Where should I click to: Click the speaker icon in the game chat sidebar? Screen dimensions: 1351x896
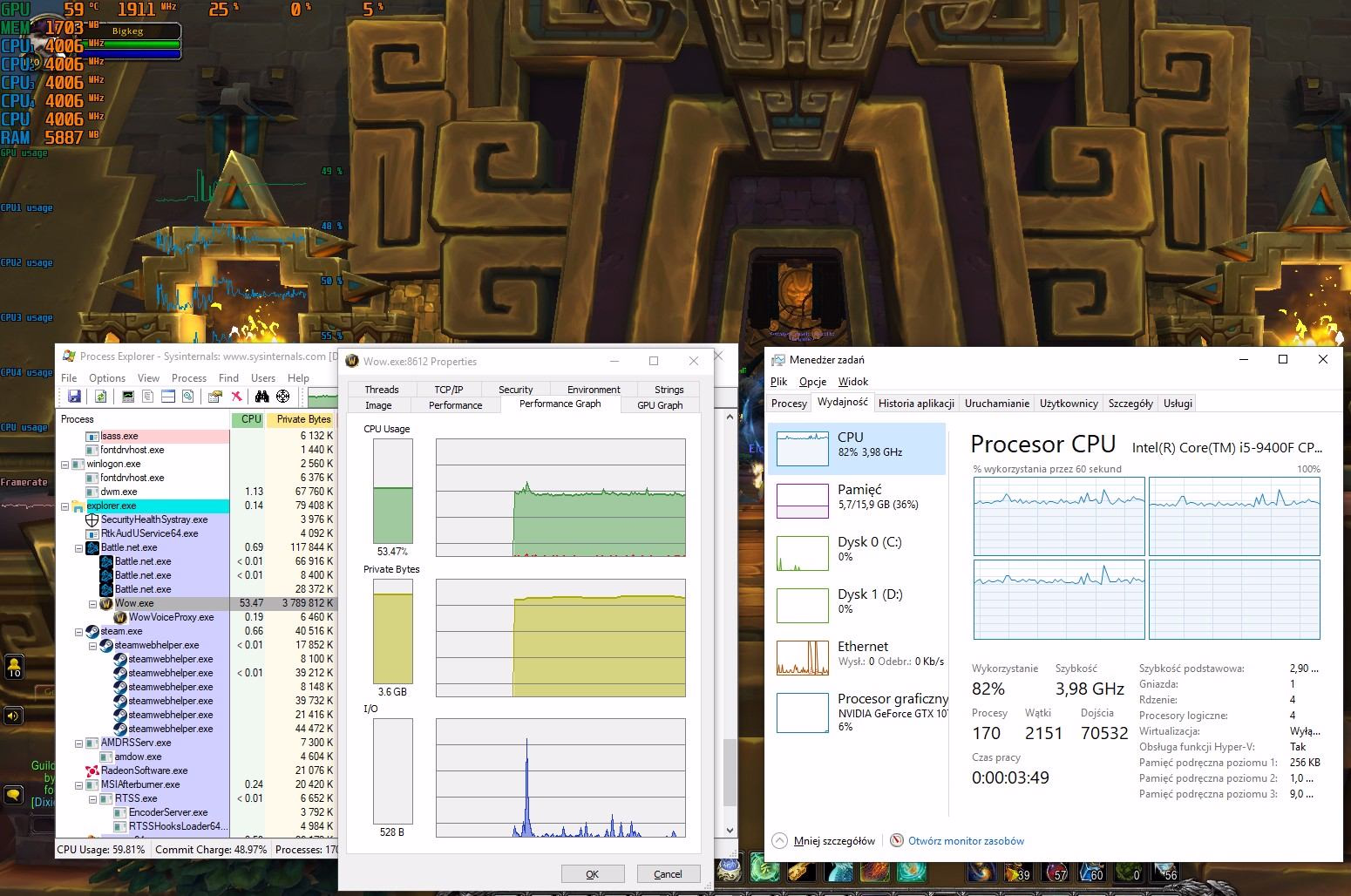click(x=13, y=716)
